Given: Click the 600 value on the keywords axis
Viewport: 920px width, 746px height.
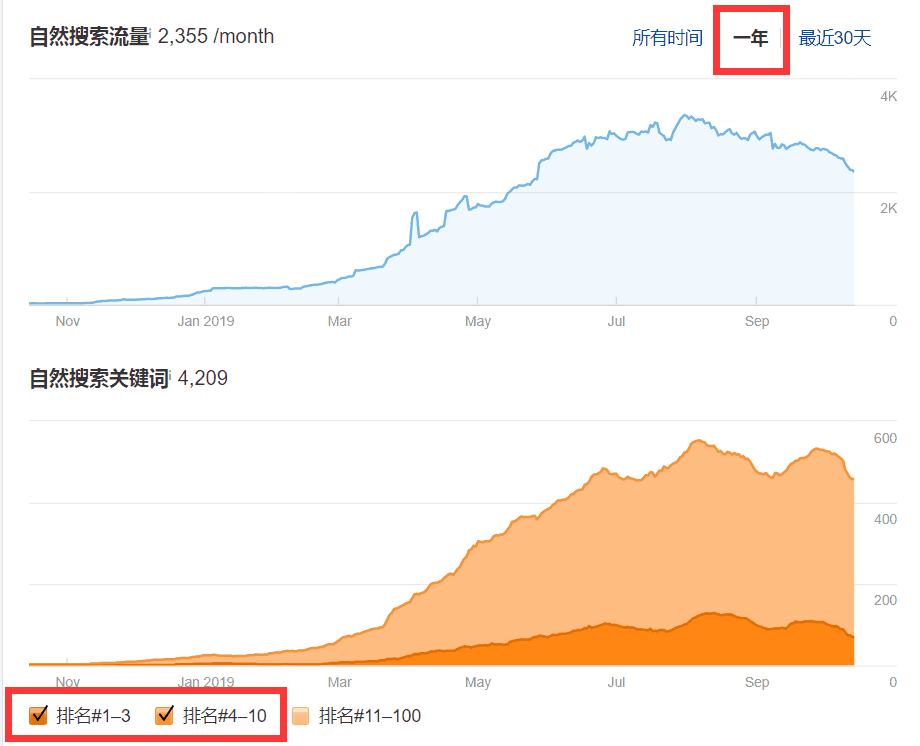Looking at the screenshot, I should [882, 437].
